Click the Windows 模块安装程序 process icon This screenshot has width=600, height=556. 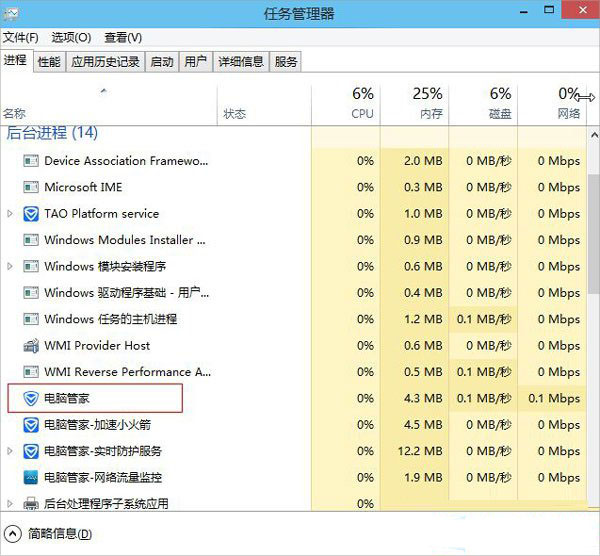[x=31, y=266]
